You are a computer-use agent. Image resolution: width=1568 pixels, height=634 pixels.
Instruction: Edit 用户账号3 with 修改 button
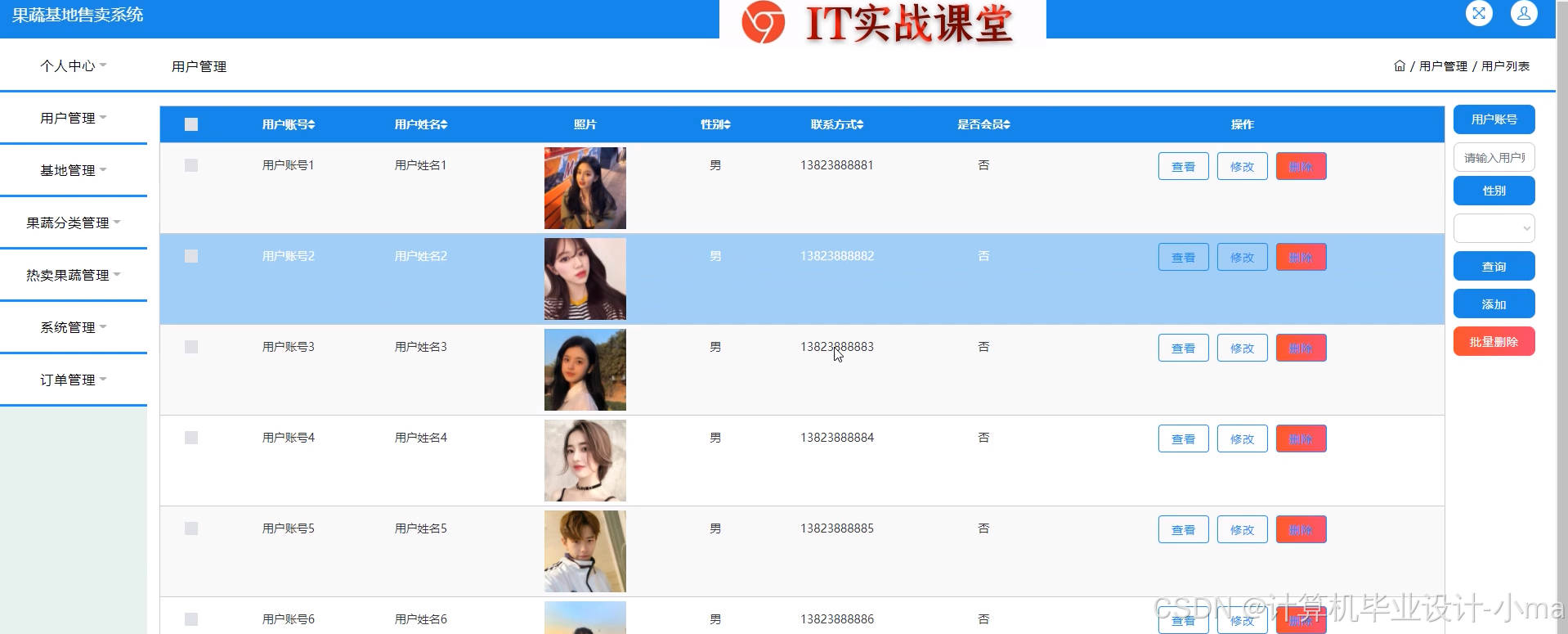point(1242,348)
